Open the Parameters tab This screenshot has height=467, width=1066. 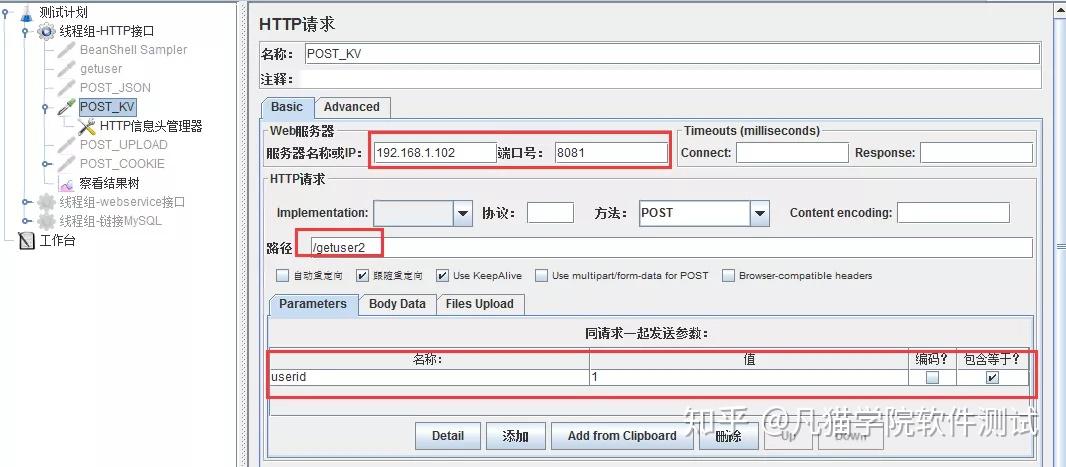pos(313,305)
